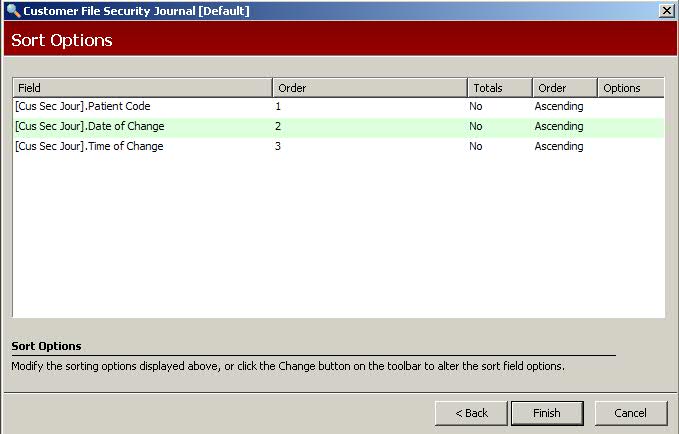Click the Order header beside Options

pyautogui.click(x=564, y=88)
